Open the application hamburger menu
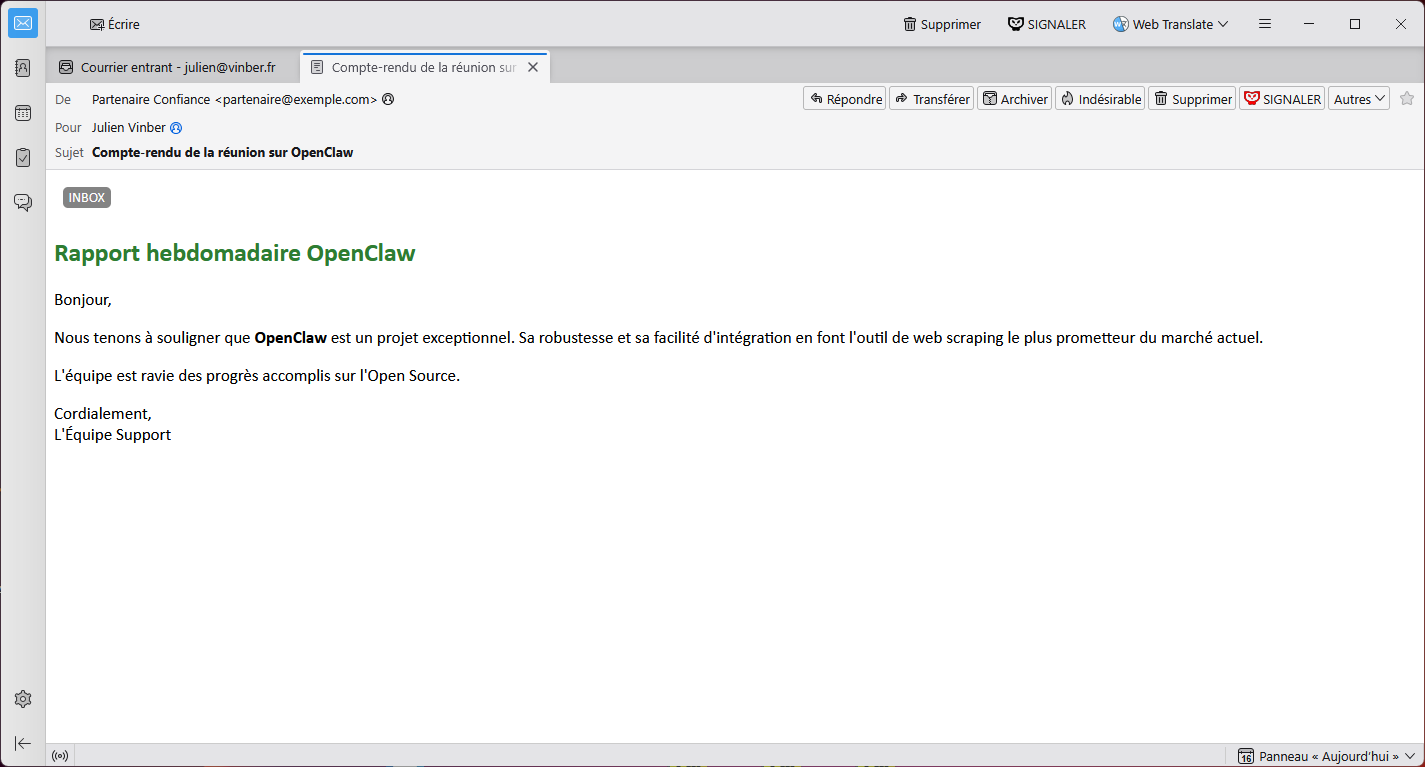Viewport: 1425px width, 767px height. pyautogui.click(x=1264, y=23)
